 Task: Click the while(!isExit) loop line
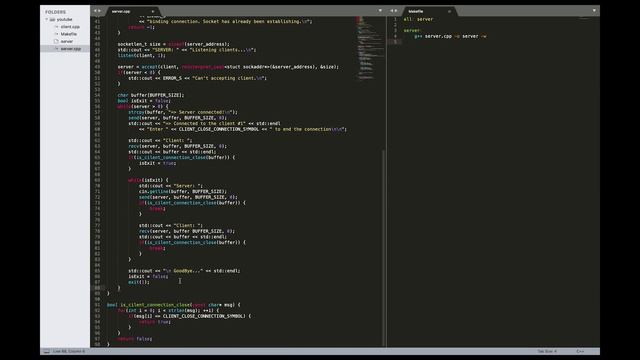pos(148,180)
